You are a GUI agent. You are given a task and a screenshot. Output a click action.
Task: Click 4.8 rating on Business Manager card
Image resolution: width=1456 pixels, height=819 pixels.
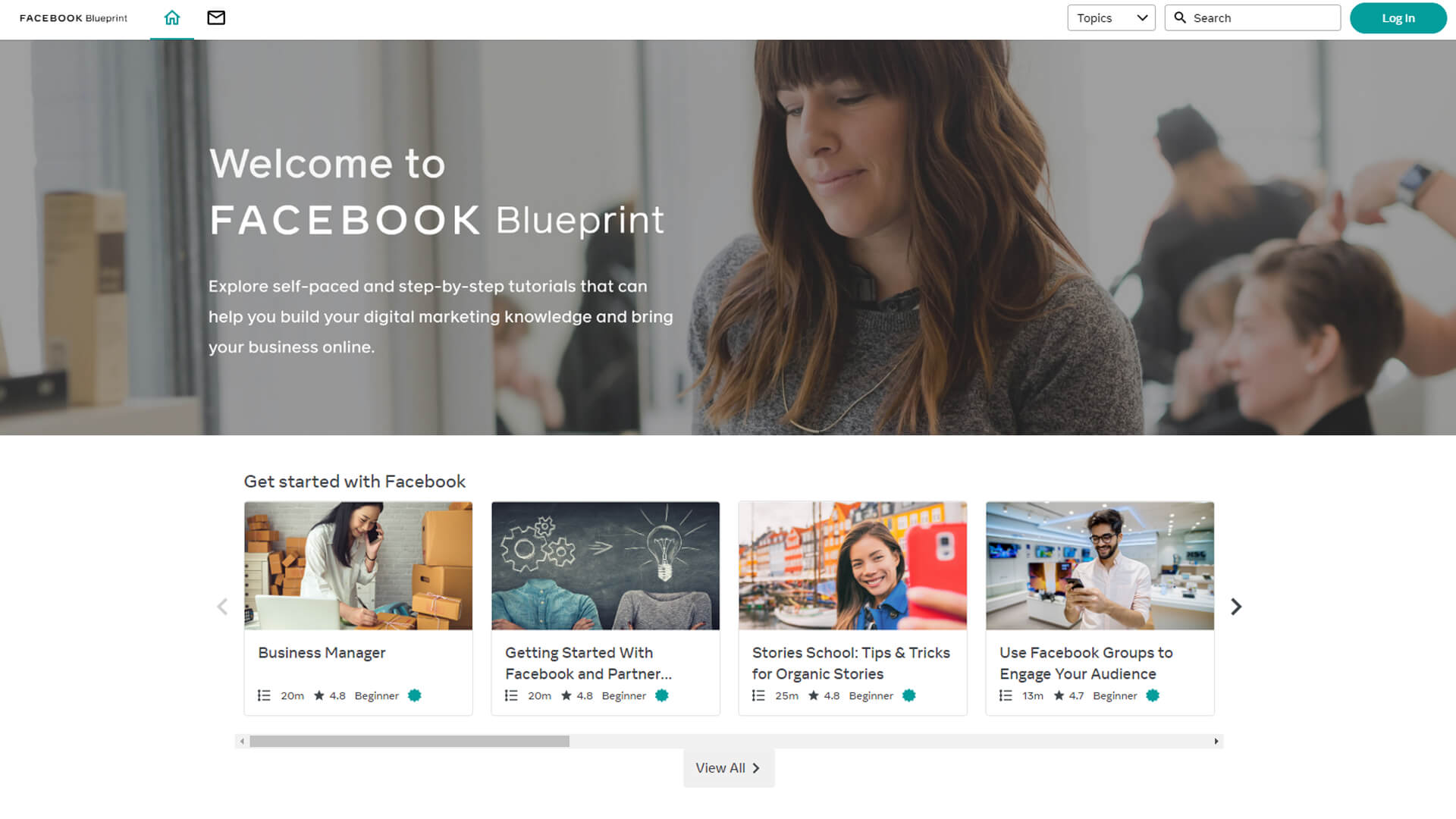tap(337, 695)
